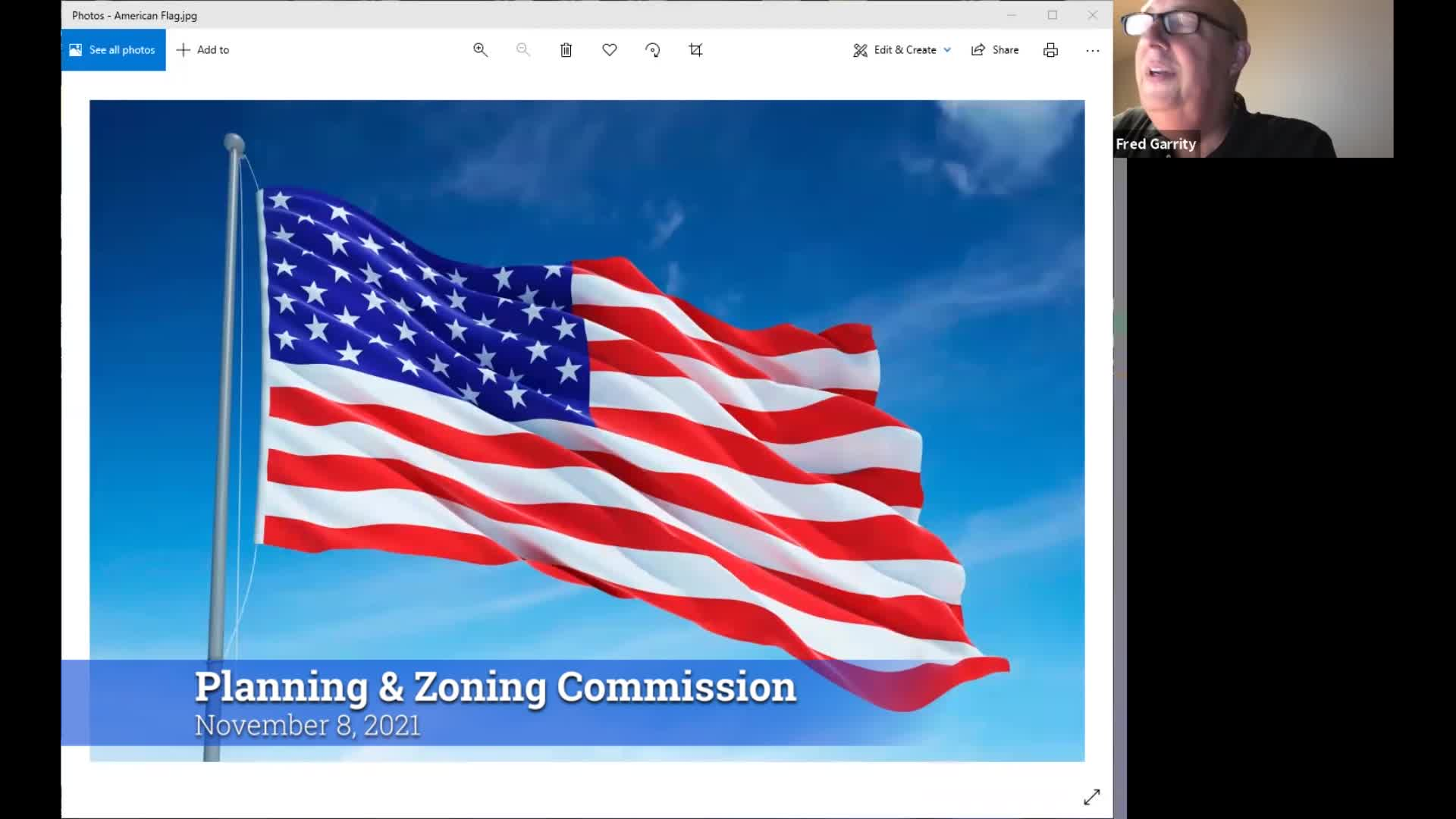Viewport: 1456px width, 819px height.
Task: Click the Add to plus button
Action: [x=184, y=49]
